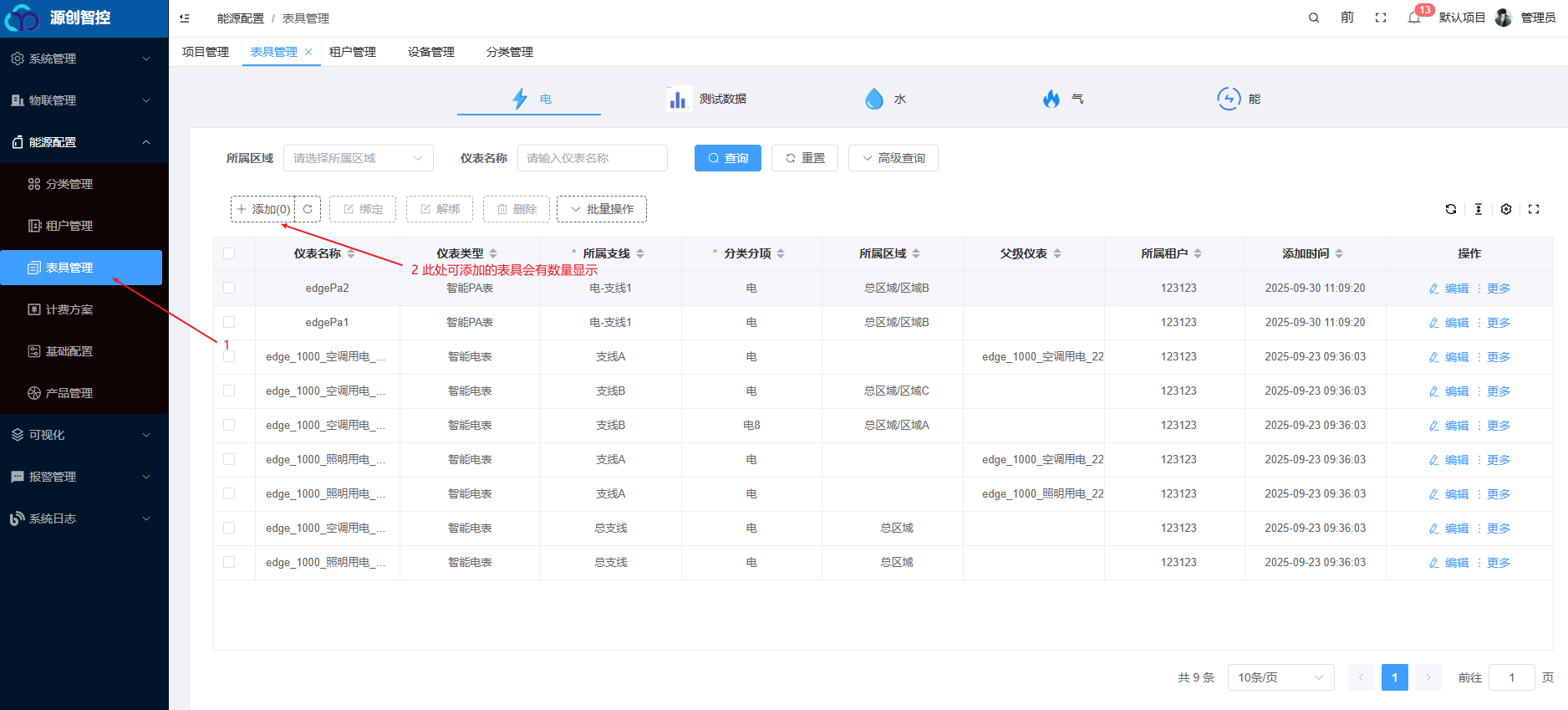This screenshot has width=1568, height=710.
Task: Click the administrator avatar
Action: click(1504, 18)
